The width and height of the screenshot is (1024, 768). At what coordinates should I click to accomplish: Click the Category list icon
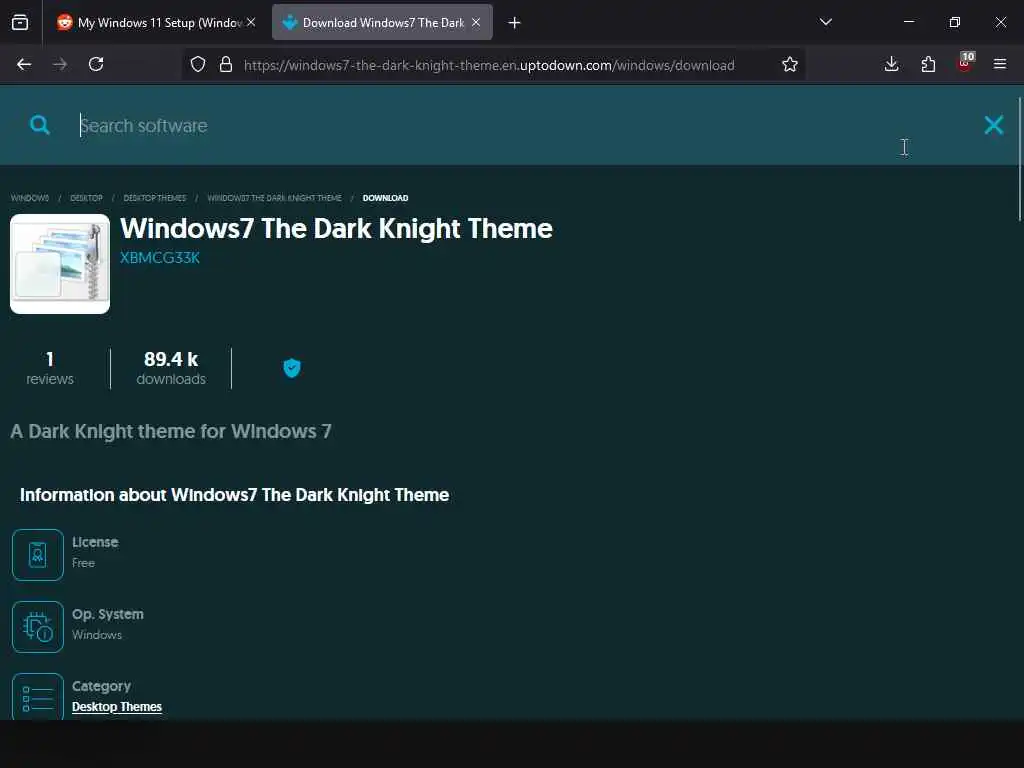click(38, 697)
